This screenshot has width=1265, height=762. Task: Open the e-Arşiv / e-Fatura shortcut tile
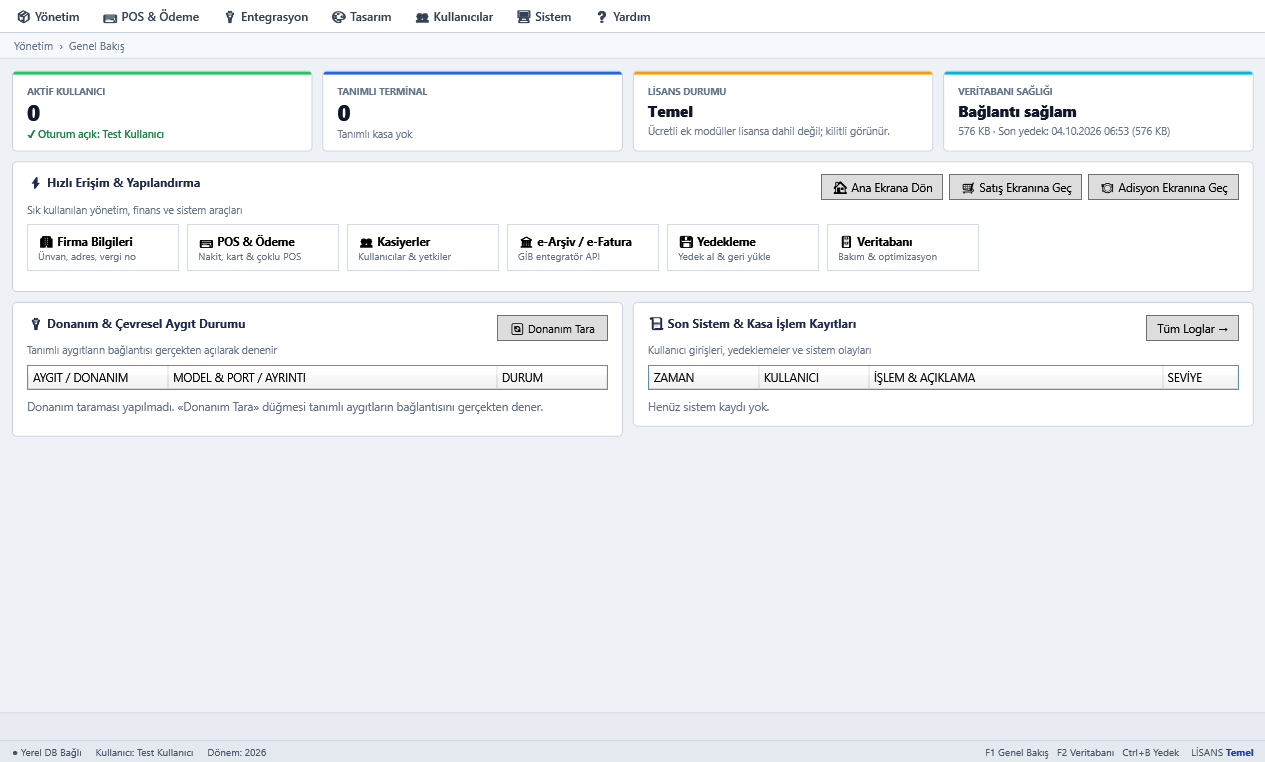click(x=583, y=248)
